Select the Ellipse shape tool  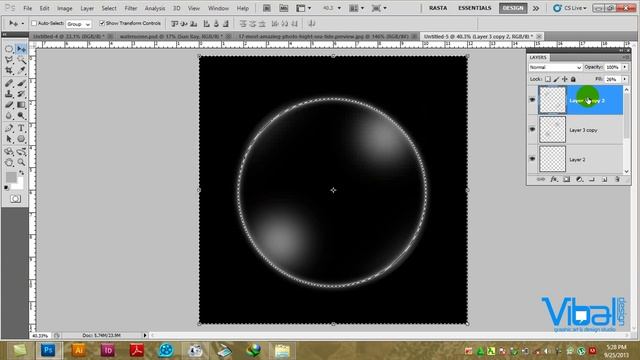click(x=21, y=139)
